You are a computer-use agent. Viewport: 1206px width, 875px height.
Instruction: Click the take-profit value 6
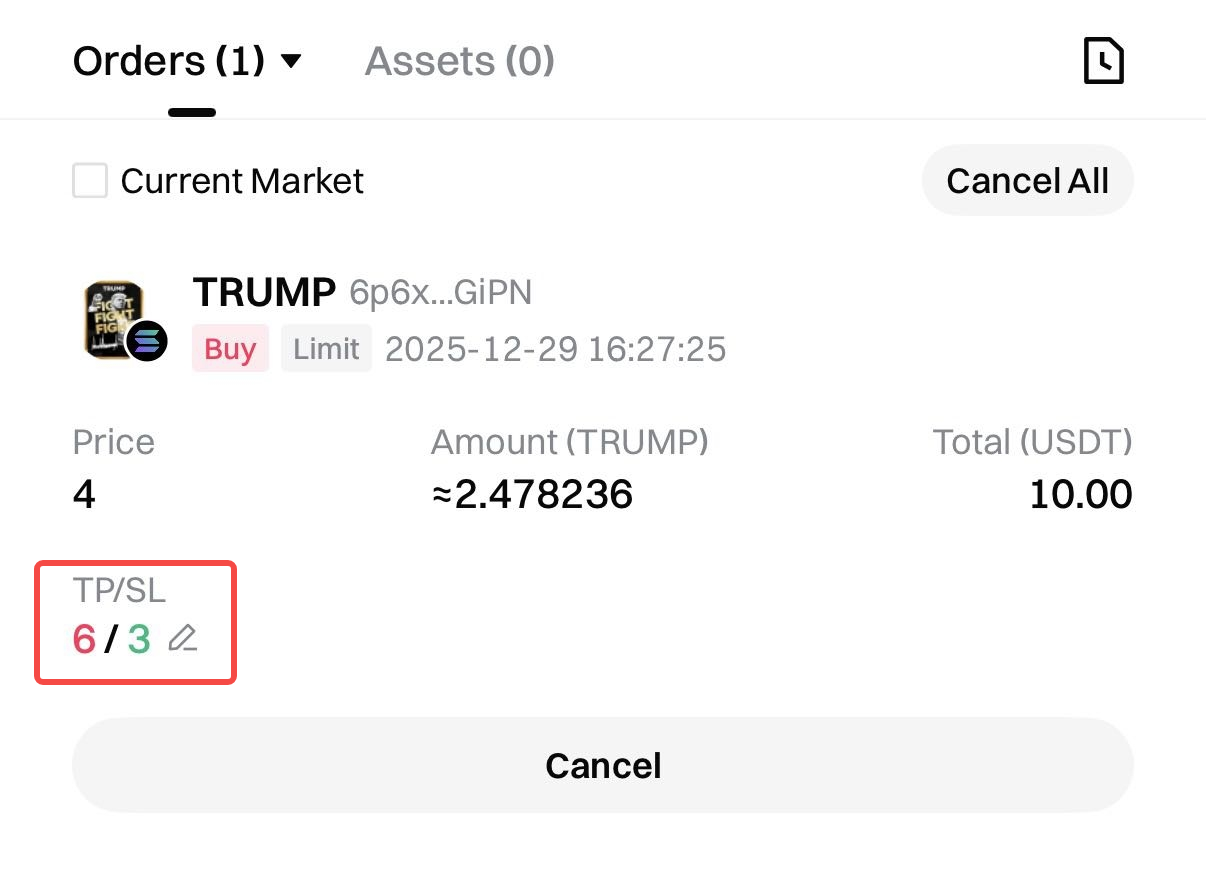tap(84, 639)
